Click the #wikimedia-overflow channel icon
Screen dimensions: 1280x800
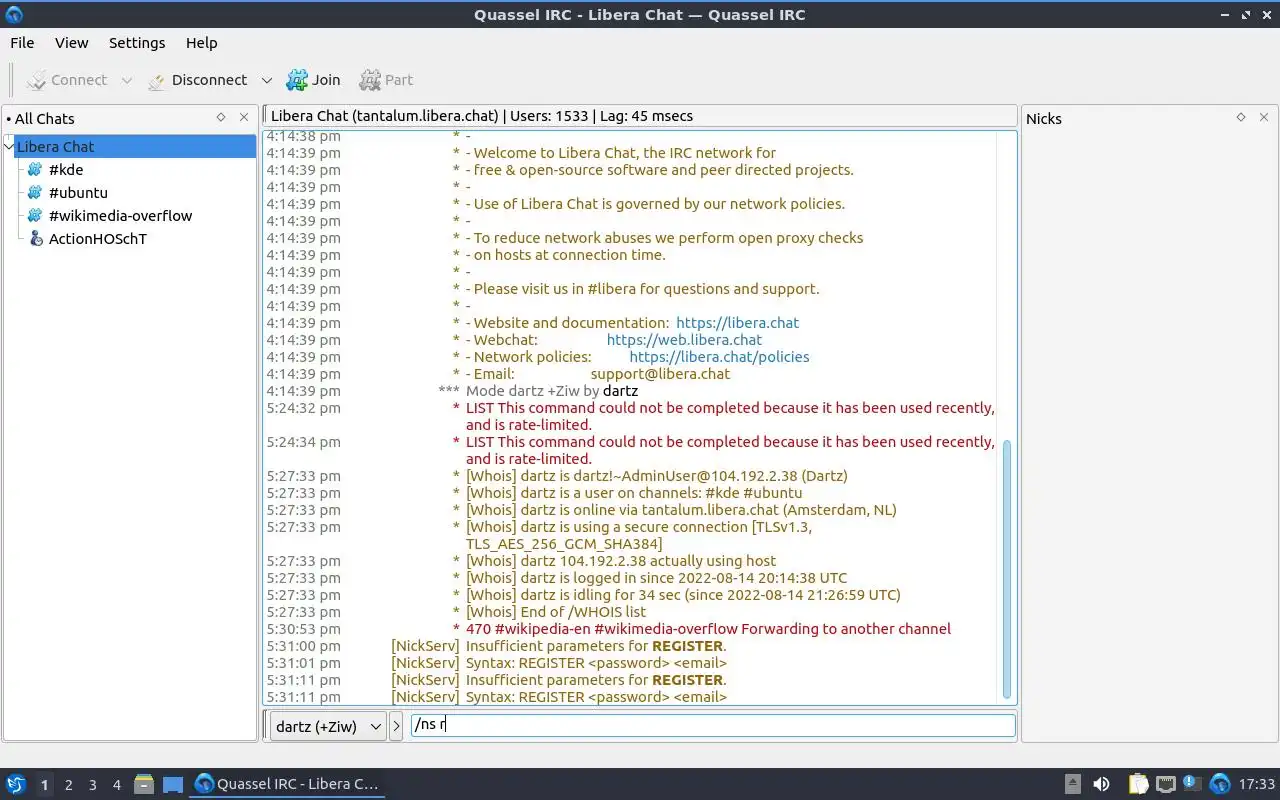(x=36, y=215)
